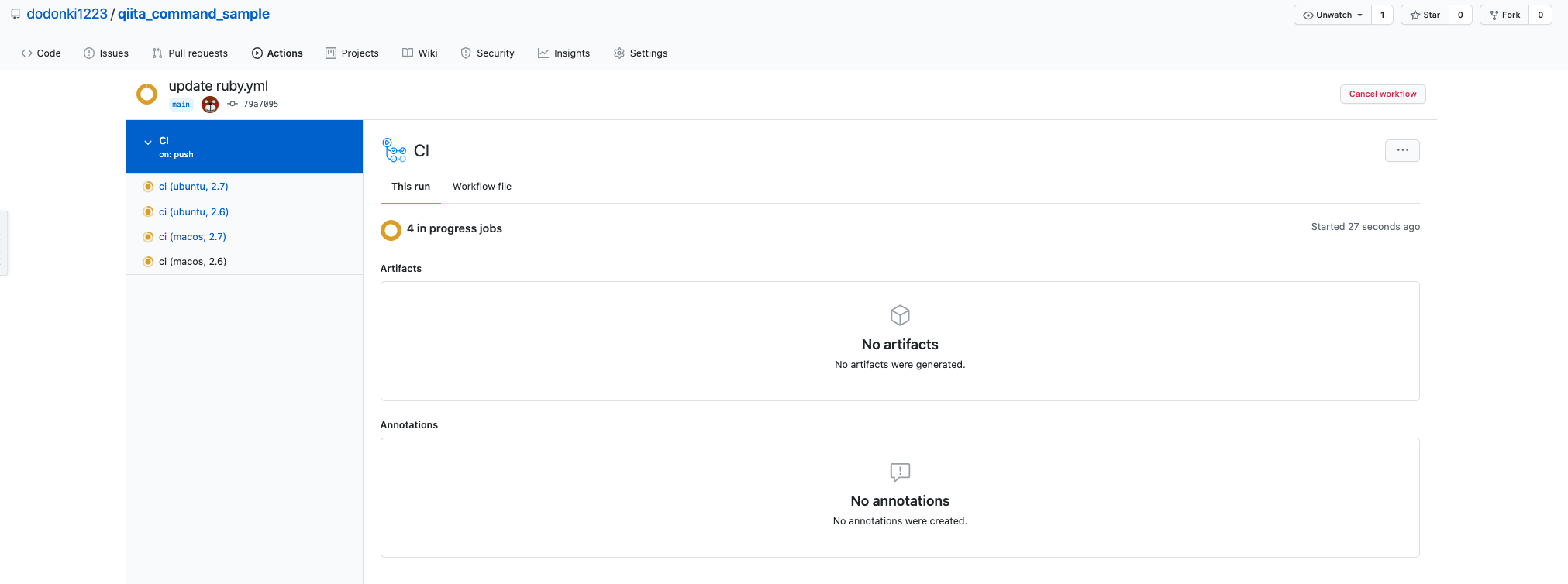Click the workflow icon next to CI heading

pos(395,150)
